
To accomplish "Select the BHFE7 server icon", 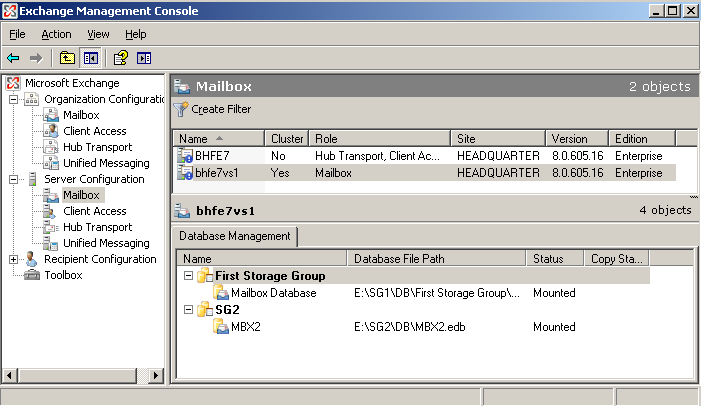I will click(185, 156).
